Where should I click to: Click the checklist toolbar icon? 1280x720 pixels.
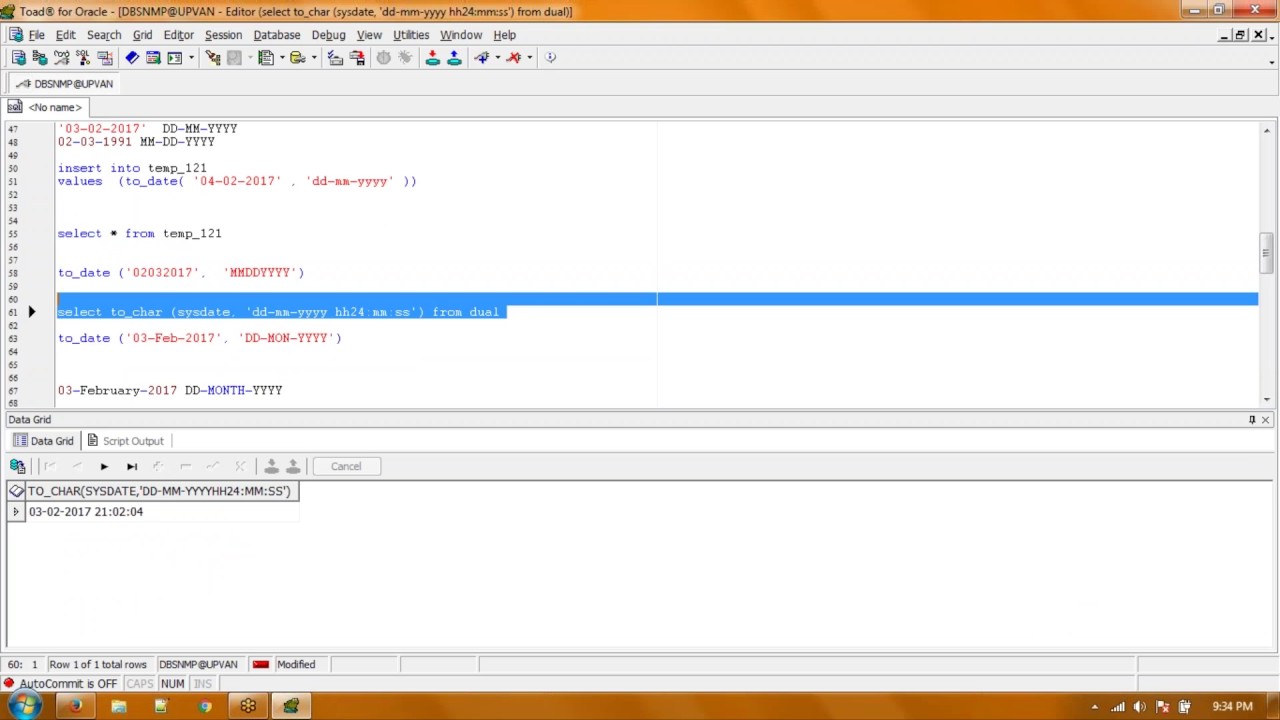[335, 58]
